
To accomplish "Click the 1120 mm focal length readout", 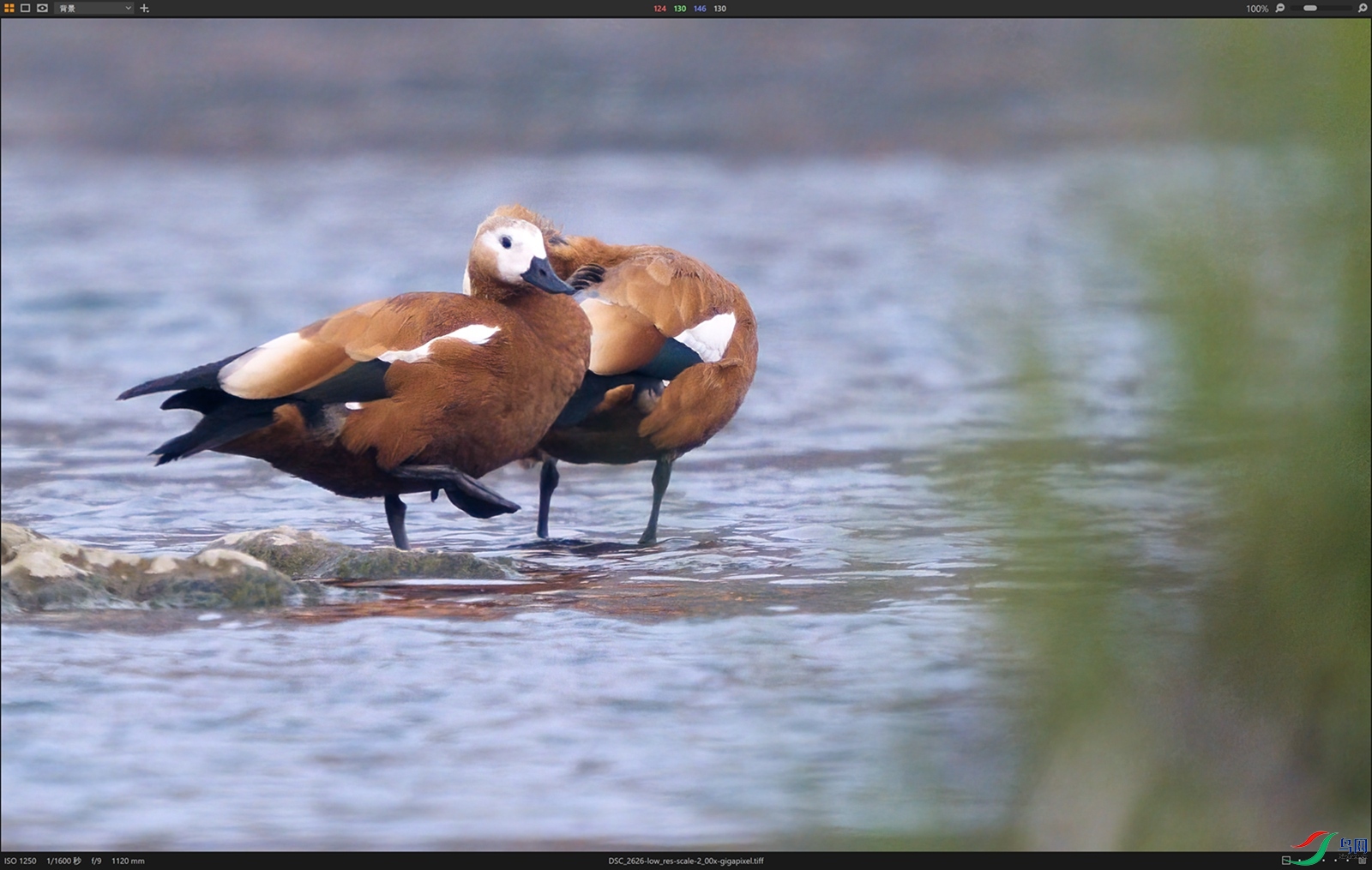I will [128, 861].
